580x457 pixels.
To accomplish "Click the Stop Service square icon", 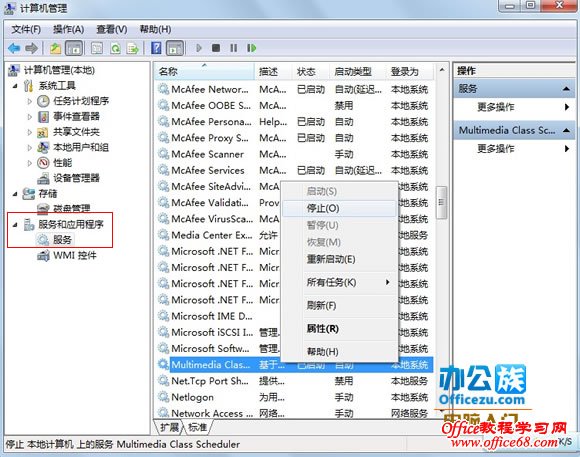I will point(216,48).
